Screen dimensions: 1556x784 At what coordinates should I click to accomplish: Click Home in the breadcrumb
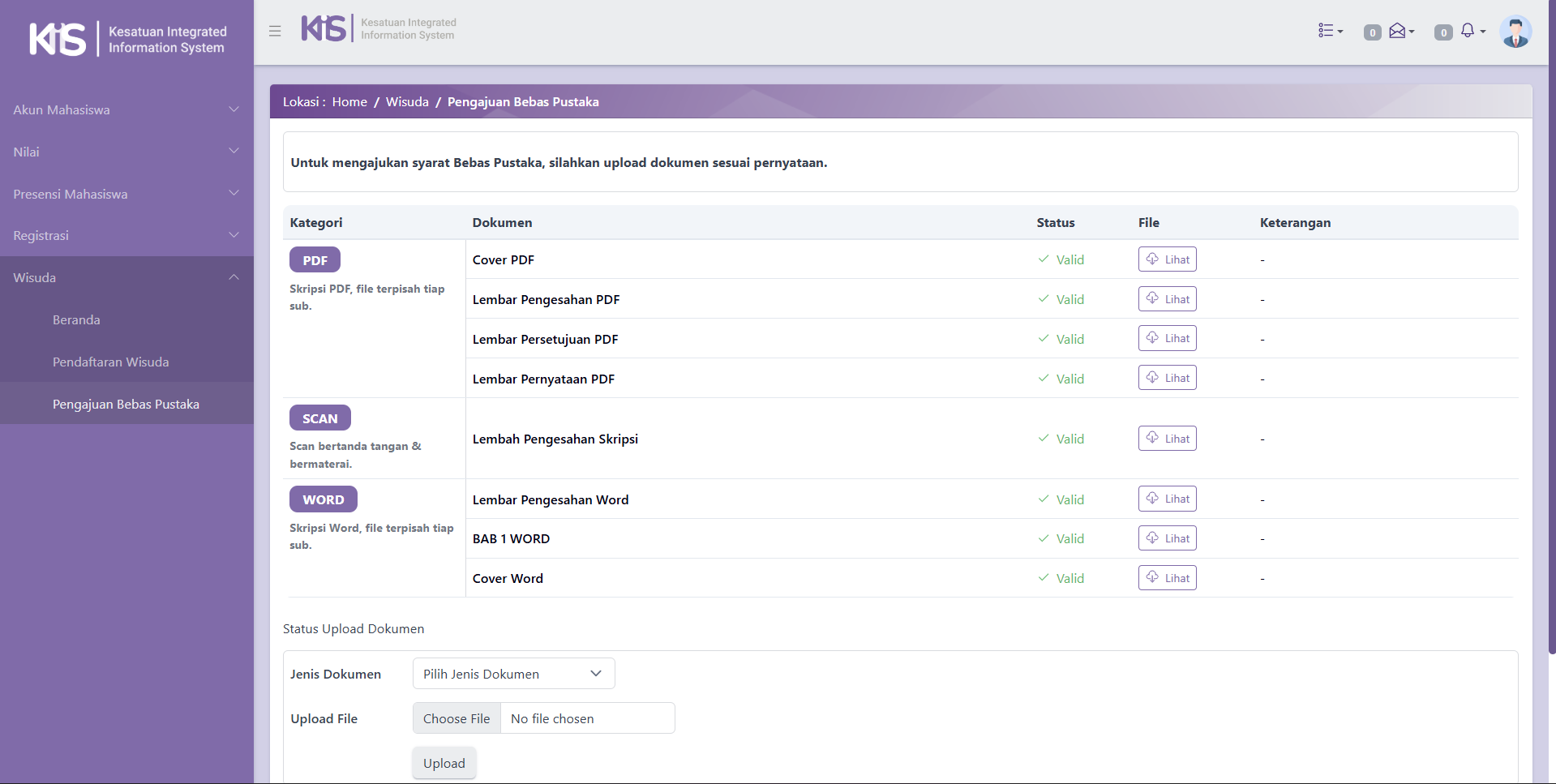tap(349, 102)
